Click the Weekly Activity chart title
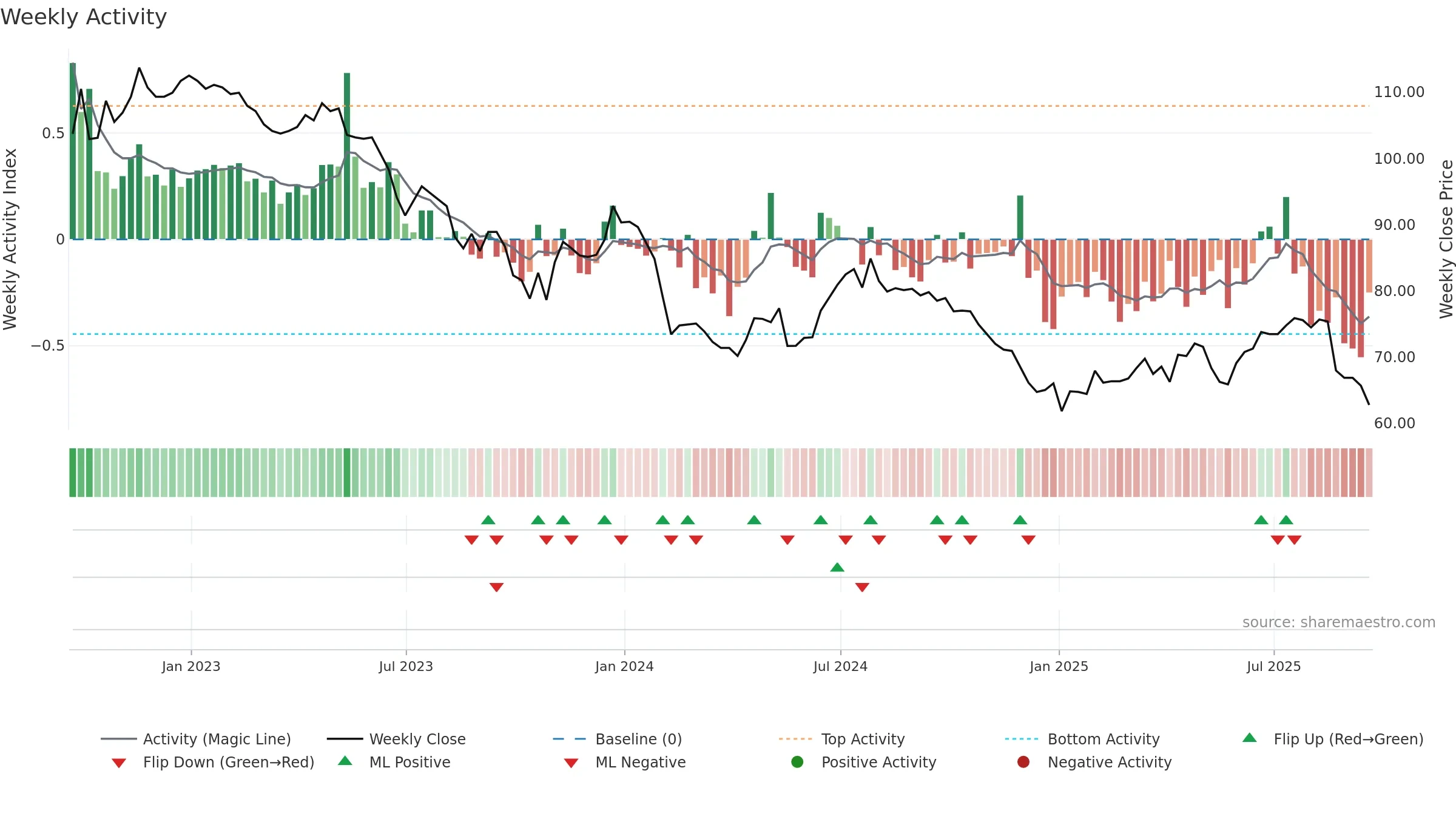 84,17
